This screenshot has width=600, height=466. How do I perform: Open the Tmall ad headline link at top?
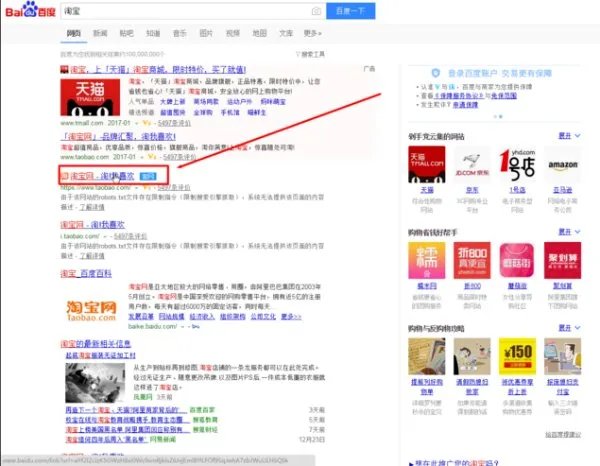click(x=158, y=70)
